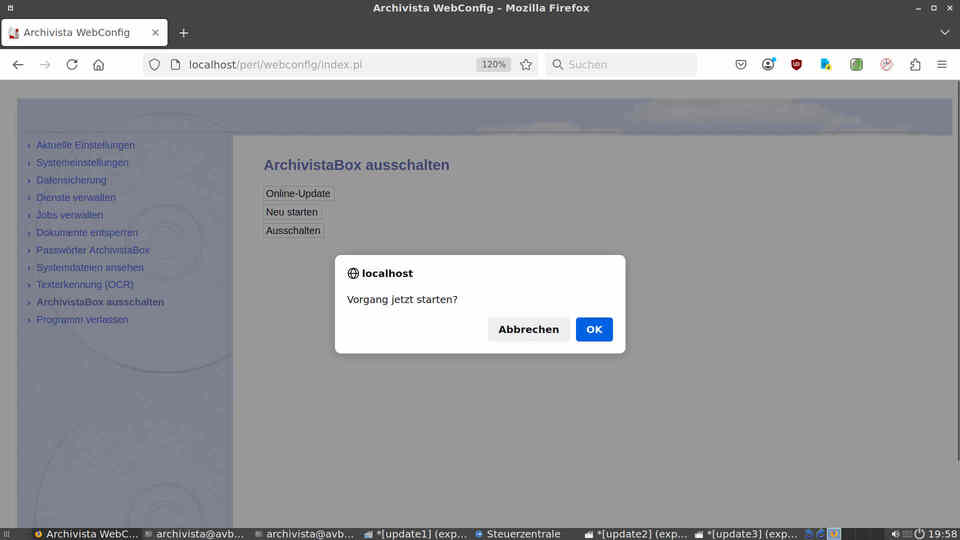Image resolution: width=960 pixels, height=540 pixels.
Task: Show the tracking protection shield info
Action: coord(154,64)
